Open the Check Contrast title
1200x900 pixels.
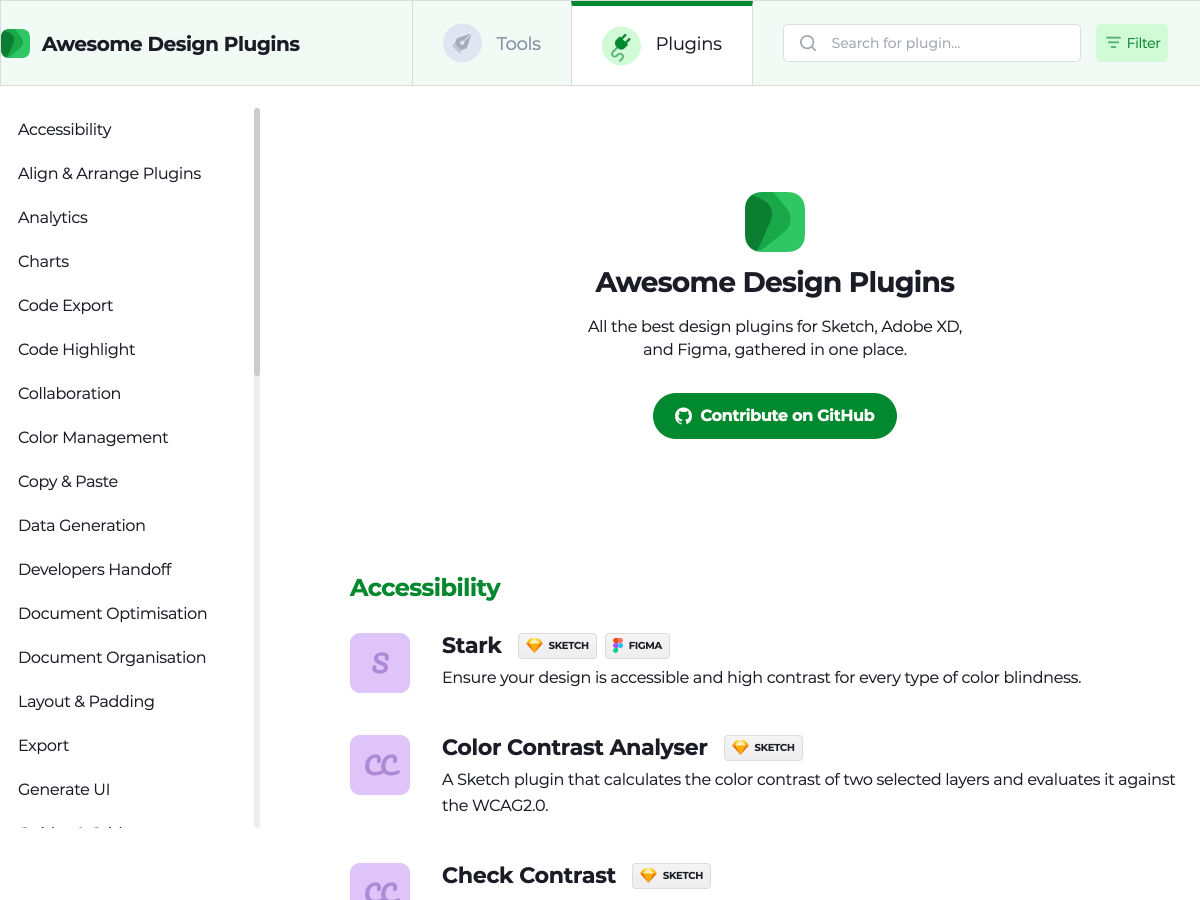[529, 876]
